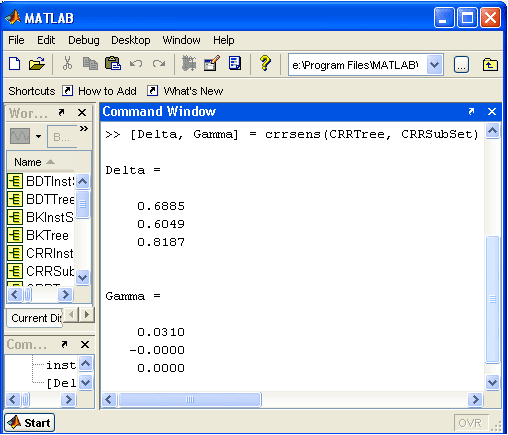Open the What's New shortcut
This screenshot has width=508, height=435.
[185, 91]
